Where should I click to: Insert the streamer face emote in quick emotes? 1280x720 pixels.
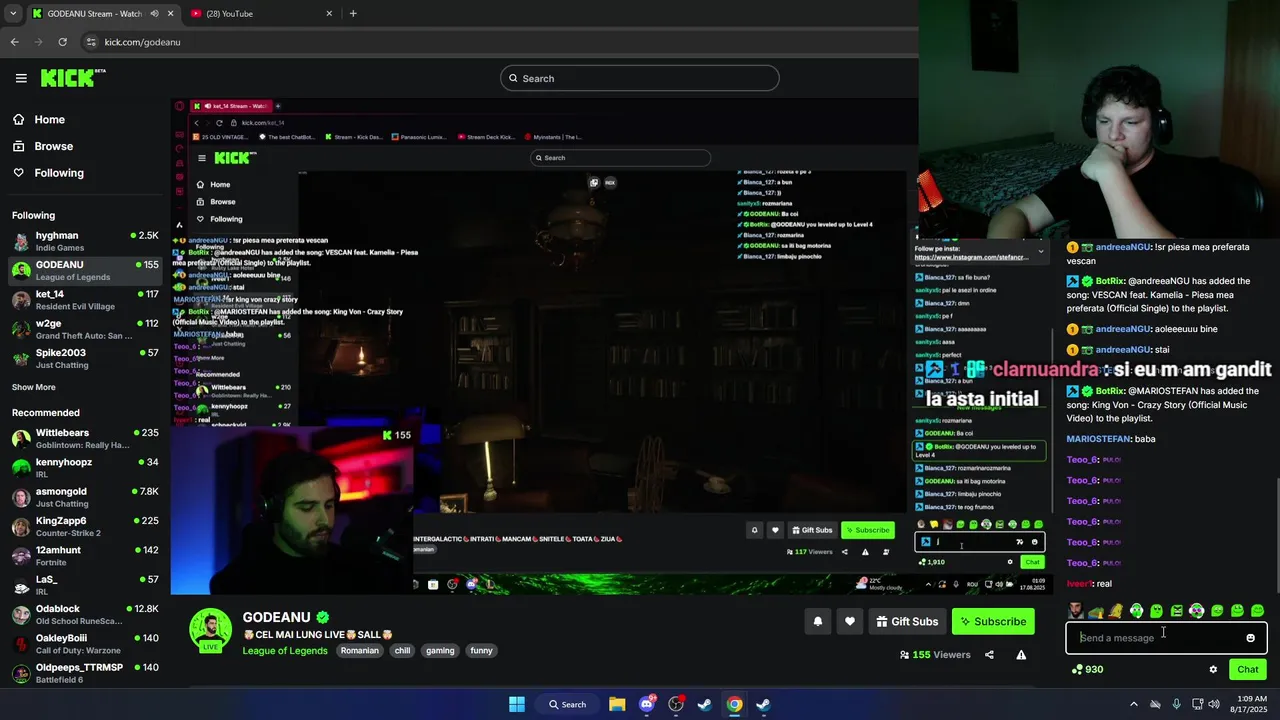click(1075, 610)
